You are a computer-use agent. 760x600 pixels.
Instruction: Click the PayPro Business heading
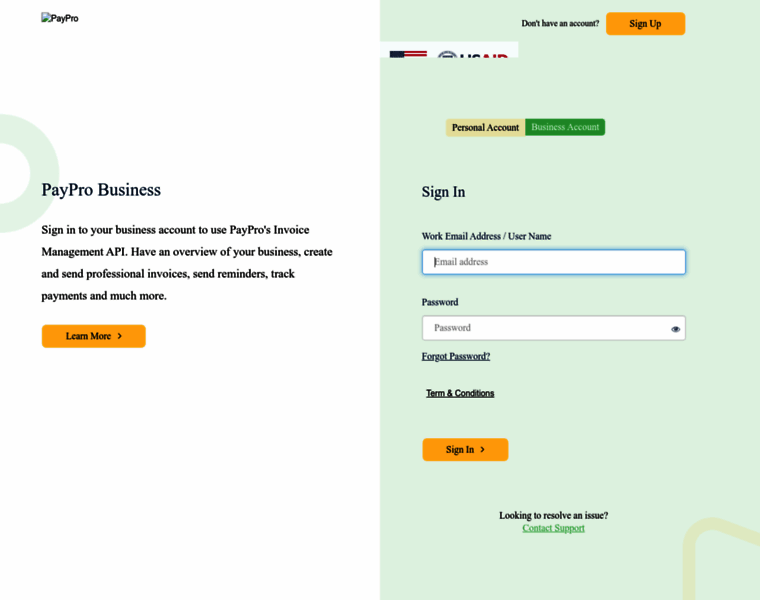click(x=101, y=189)
